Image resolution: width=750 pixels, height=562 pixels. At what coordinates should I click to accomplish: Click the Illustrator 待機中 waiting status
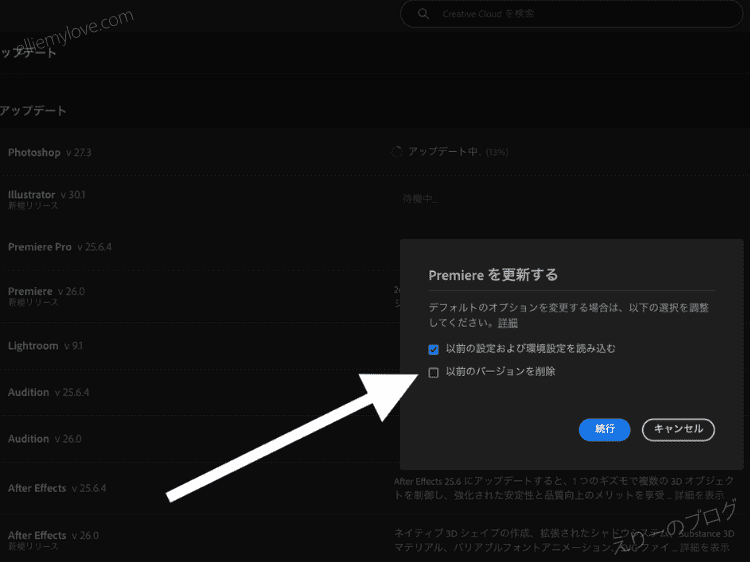[x=419, y=200]
